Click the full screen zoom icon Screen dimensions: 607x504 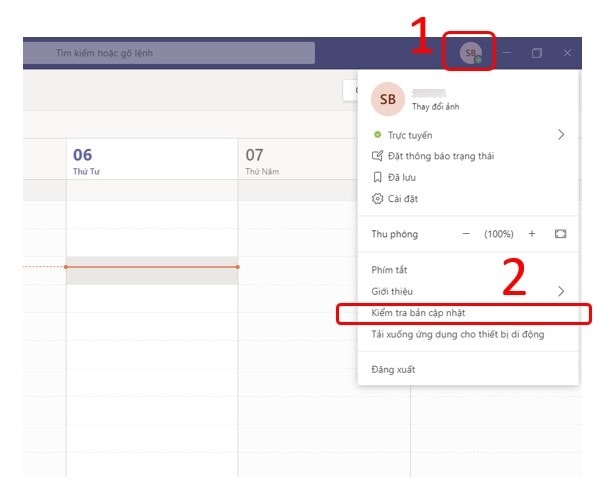click(x=560, y=234)
